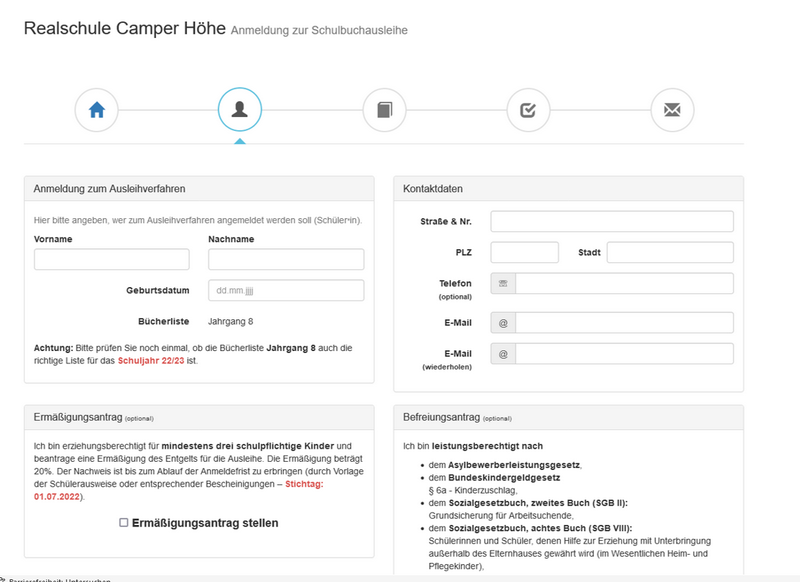Click the phone icon beside Telefon field
The image size is (800, 582).
[x=503, y=284]
